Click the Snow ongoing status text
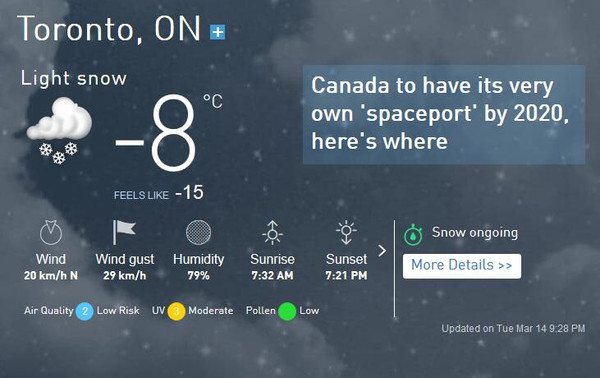 [x=475, y=233]
